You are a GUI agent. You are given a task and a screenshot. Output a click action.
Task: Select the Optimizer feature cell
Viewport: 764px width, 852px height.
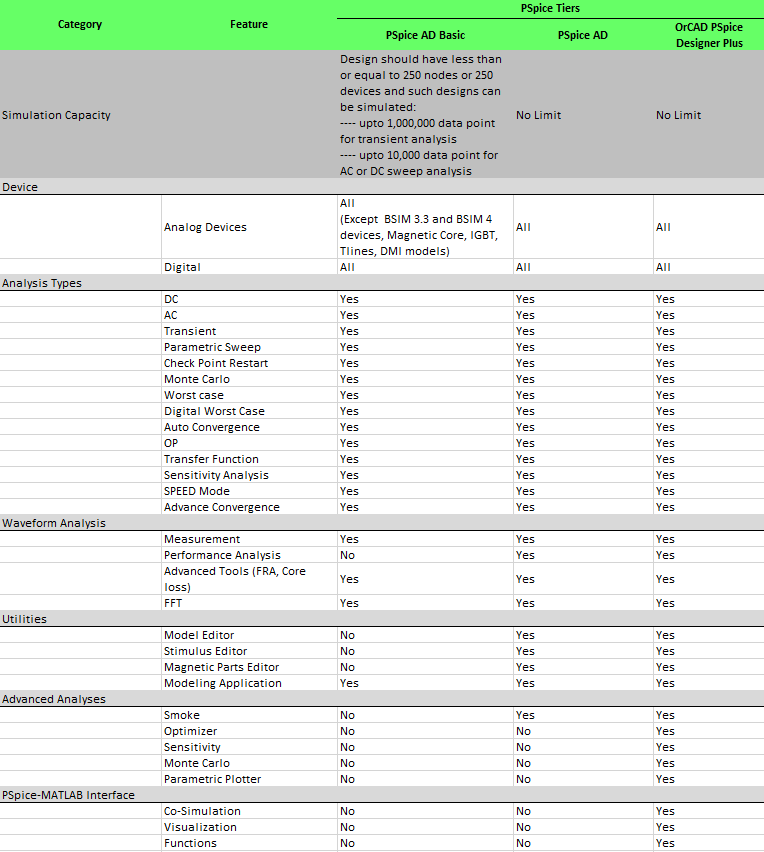(x=249, y=731)
